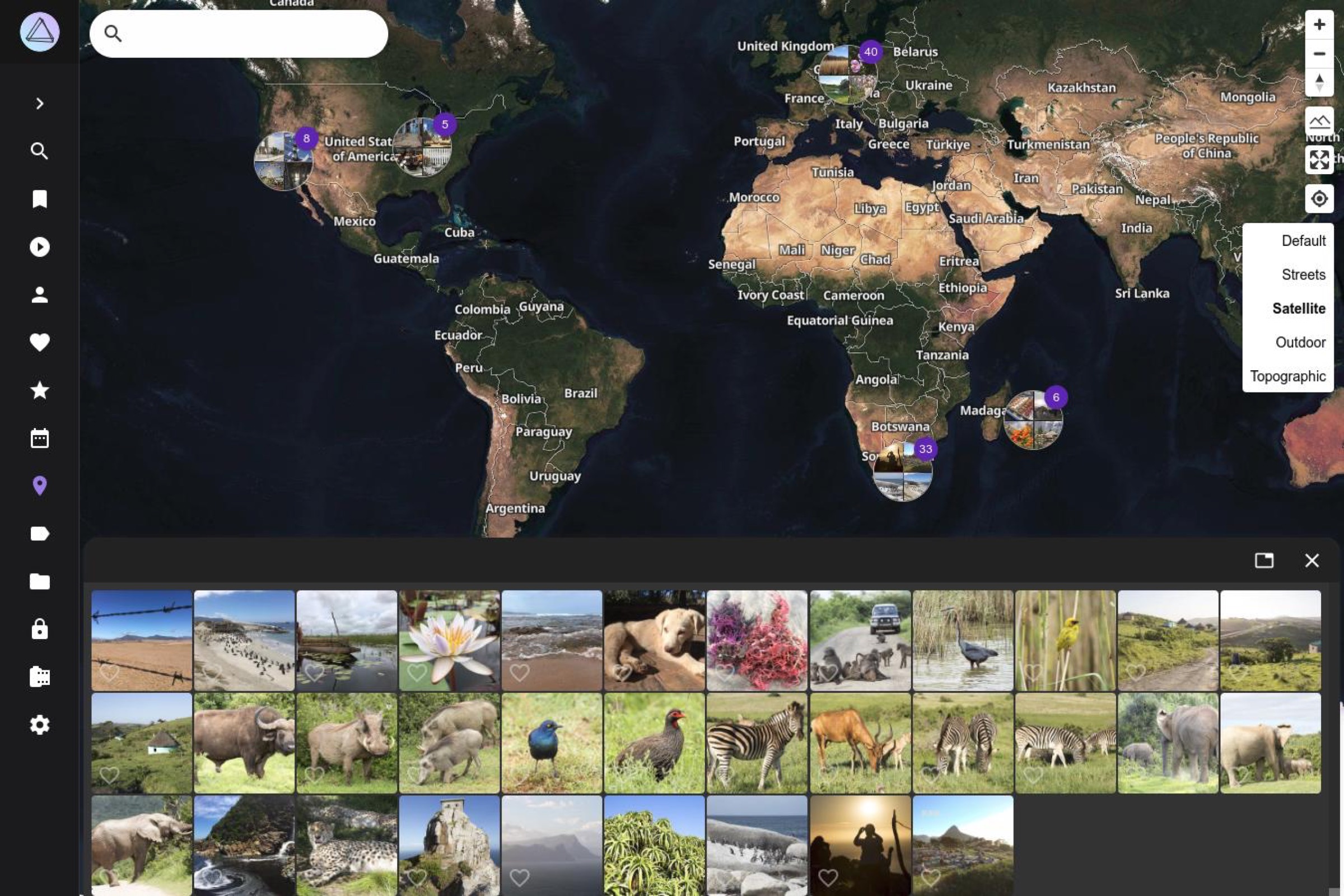
Task: Expand the sidebar navigation chevron
Action: click(39, 104)
